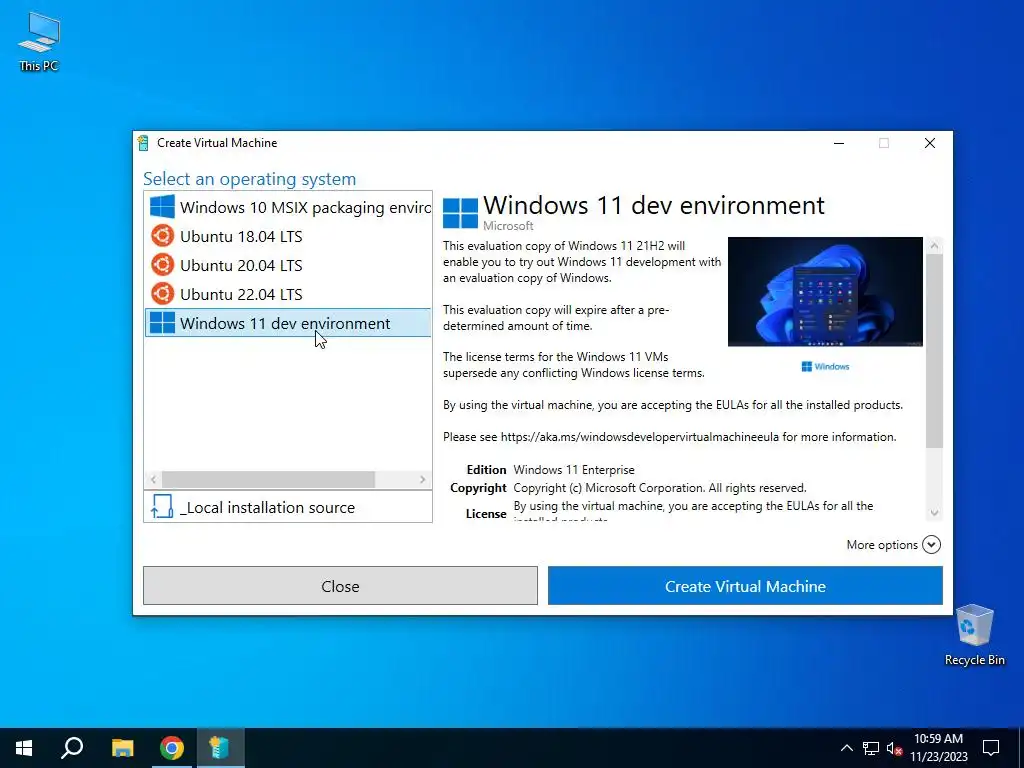Click down arrow of description scrollbar
This screenshot has width=1024, height=768.
pos(934,513)
